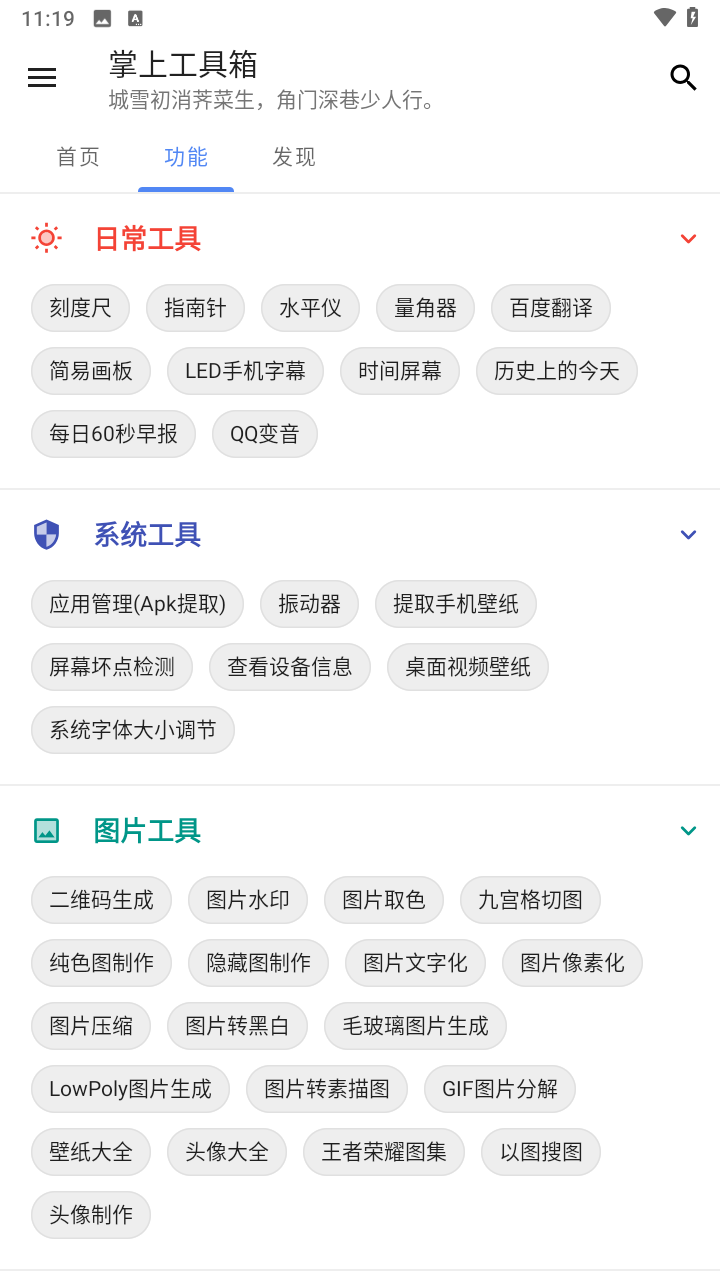Open the hamburger navigation menu
This screenshot has height=1280, width=720.
coord(42,78)
